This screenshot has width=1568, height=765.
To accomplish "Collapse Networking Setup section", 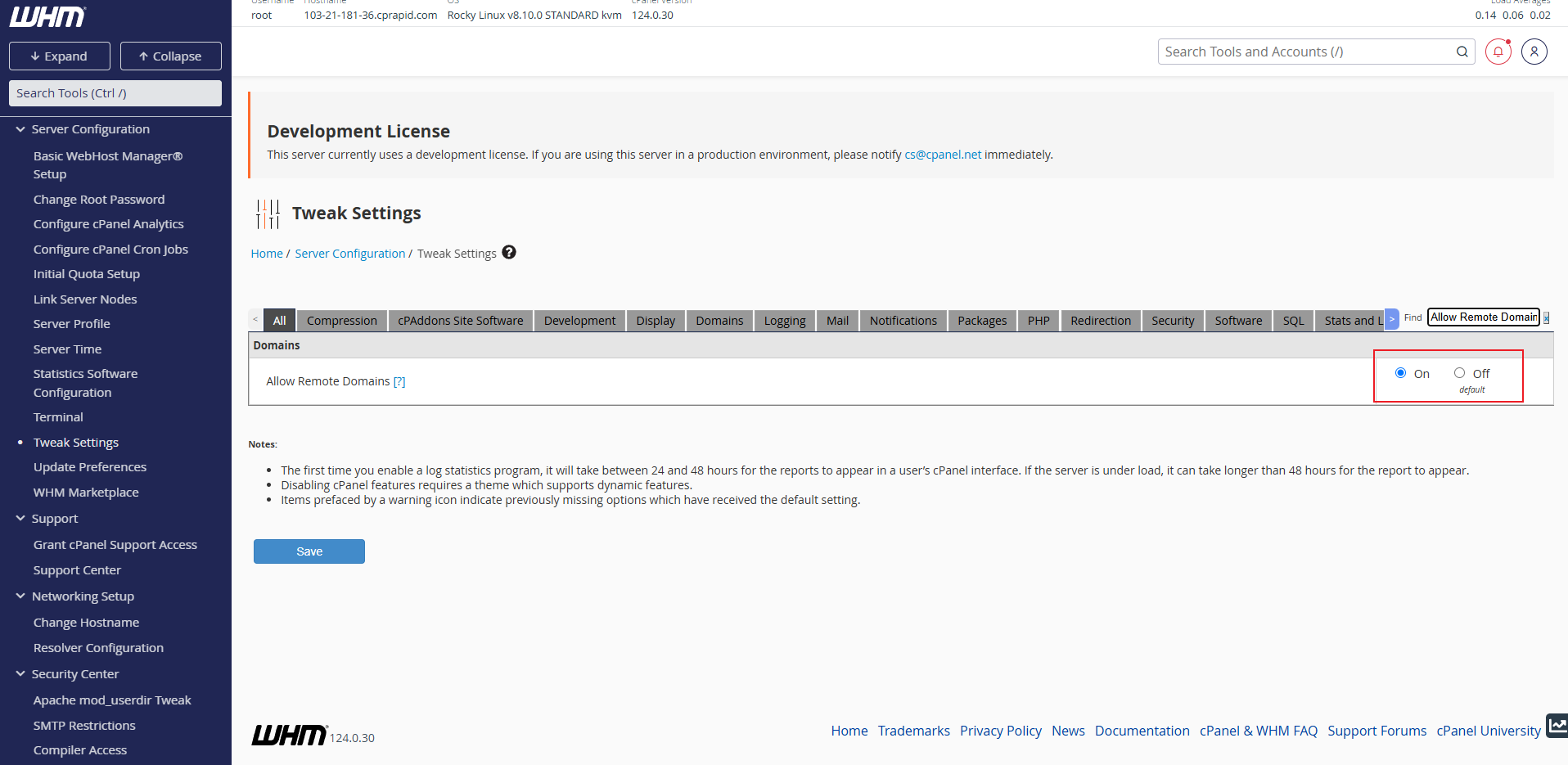I will (20, 596).
